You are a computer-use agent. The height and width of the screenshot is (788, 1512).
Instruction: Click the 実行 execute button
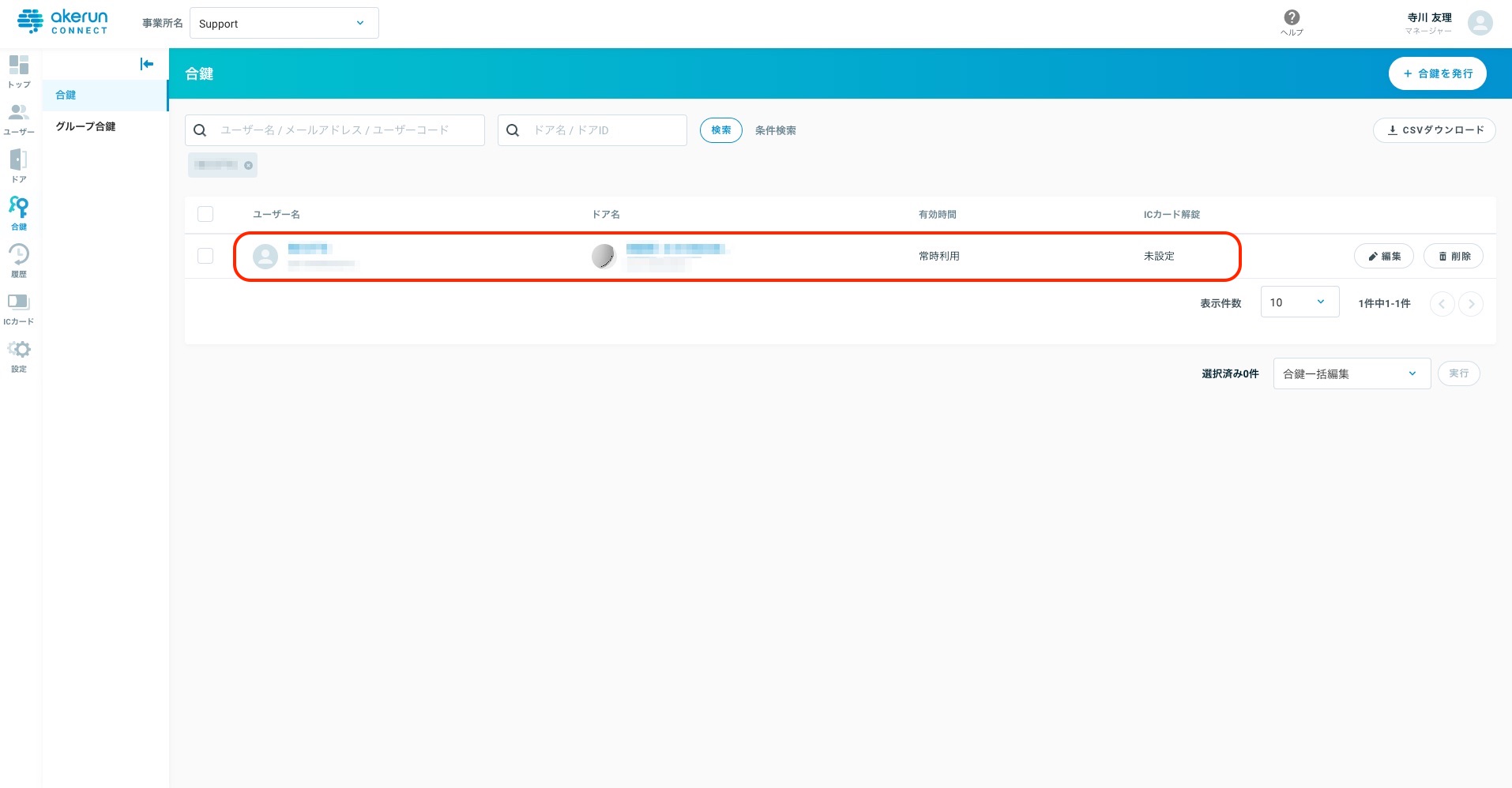pos(1458,373)
